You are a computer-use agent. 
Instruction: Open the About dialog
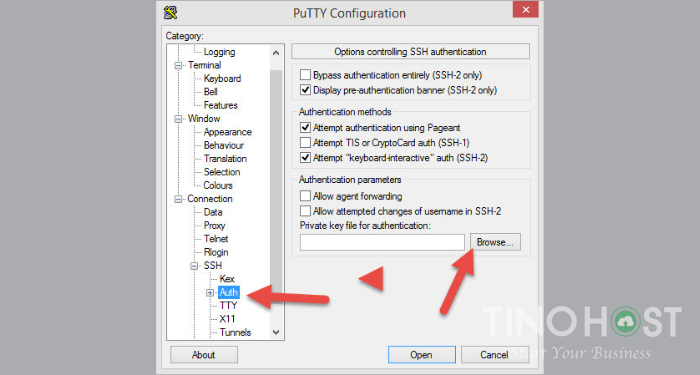[x=204, y=355]
